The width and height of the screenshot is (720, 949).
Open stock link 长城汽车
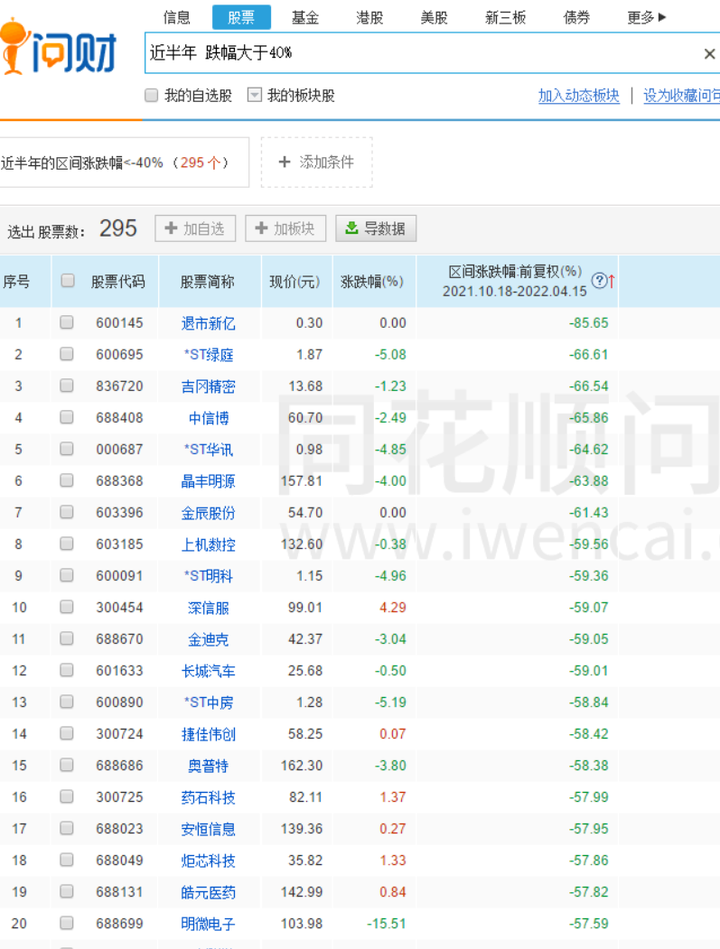[208, 671]
